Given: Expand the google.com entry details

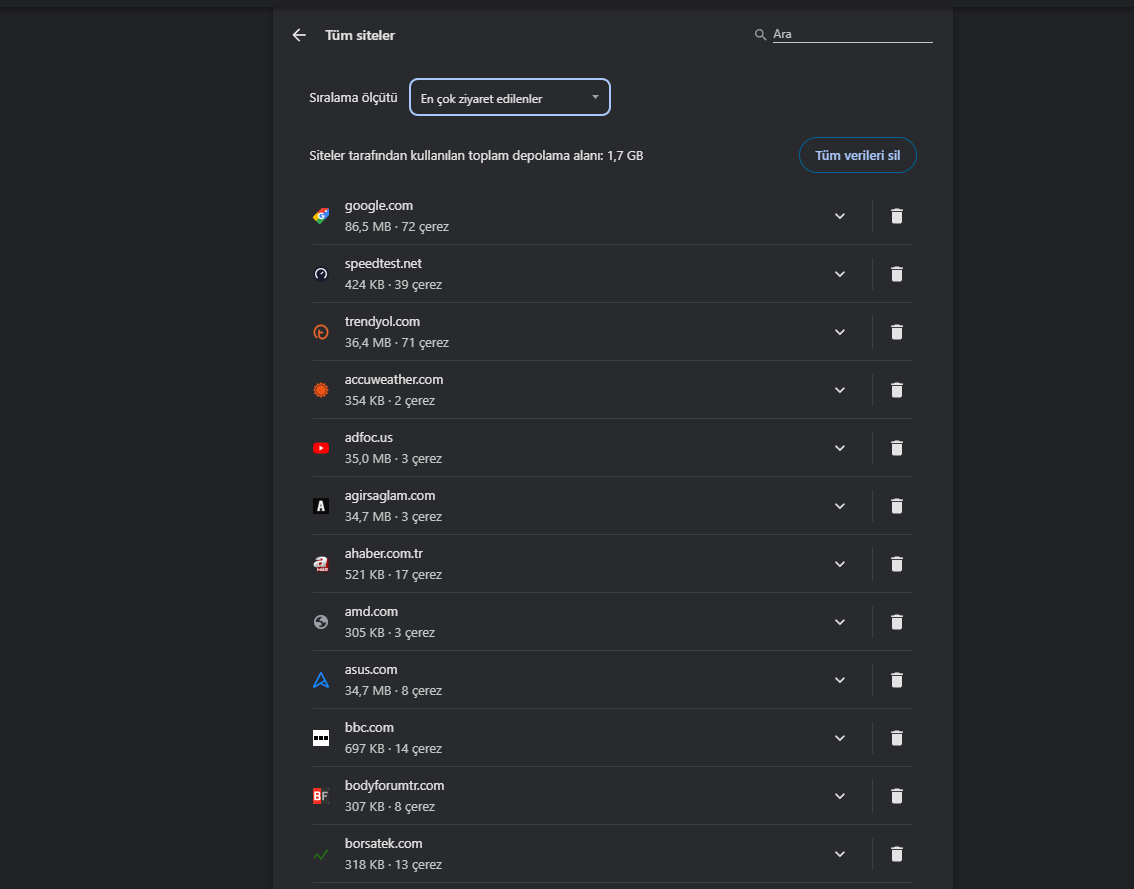Looking at the screenshot, I should point(840,216).
